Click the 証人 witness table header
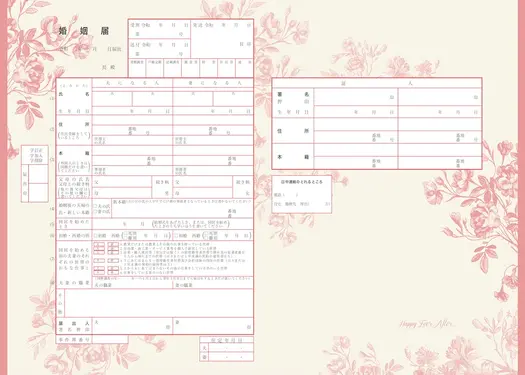 (377, 83)
